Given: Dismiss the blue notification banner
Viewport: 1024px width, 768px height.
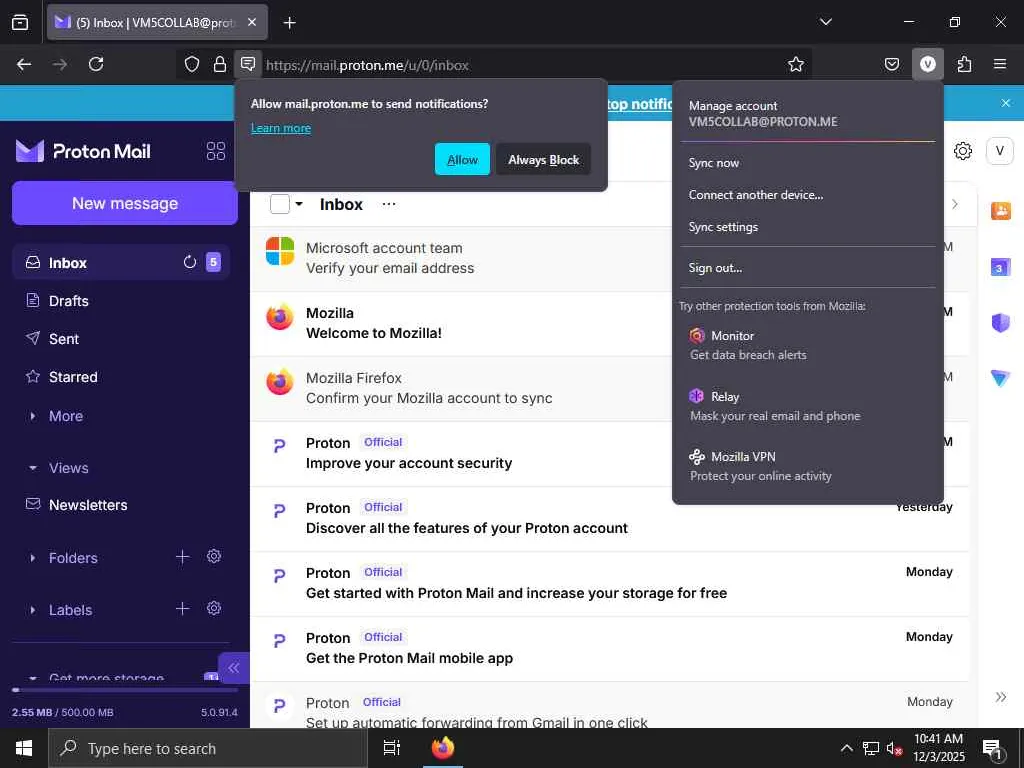Looking at the screenshot, I should tap(1006, 103).
